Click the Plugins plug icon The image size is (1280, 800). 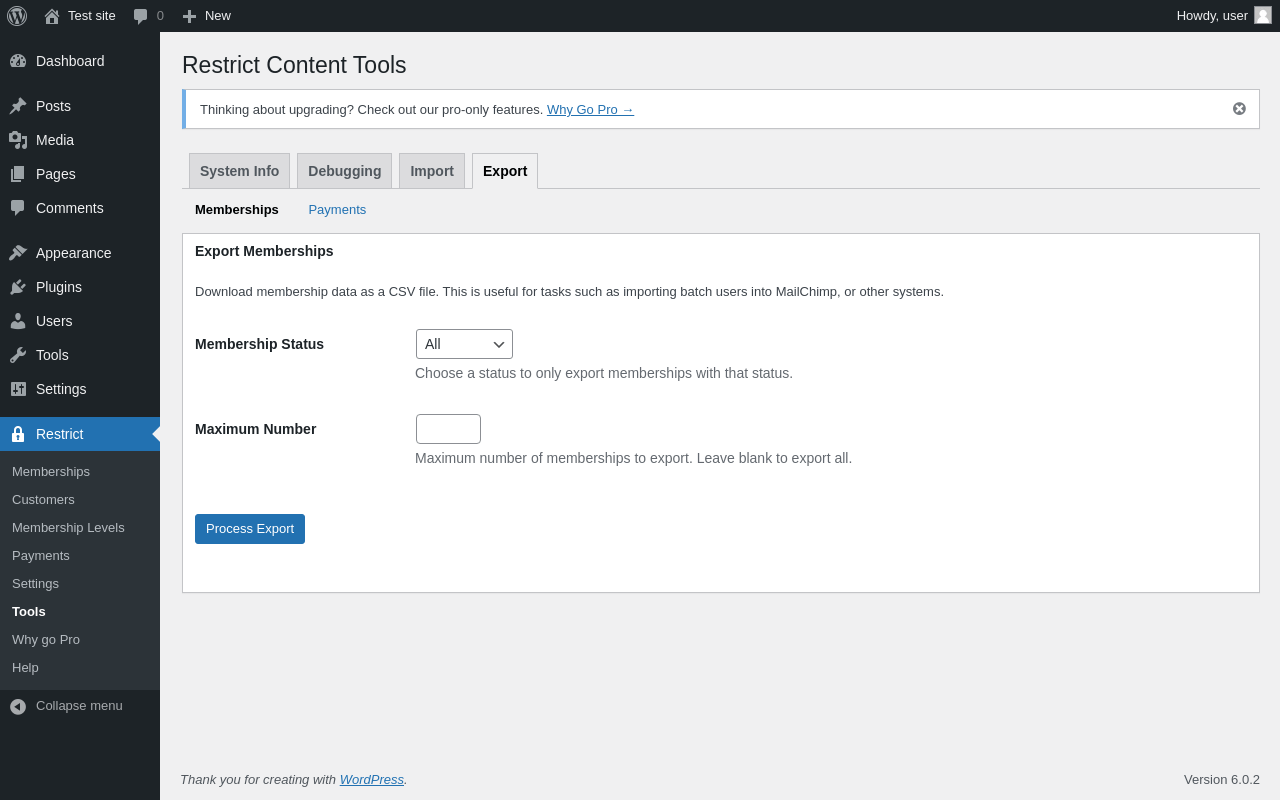18,287
